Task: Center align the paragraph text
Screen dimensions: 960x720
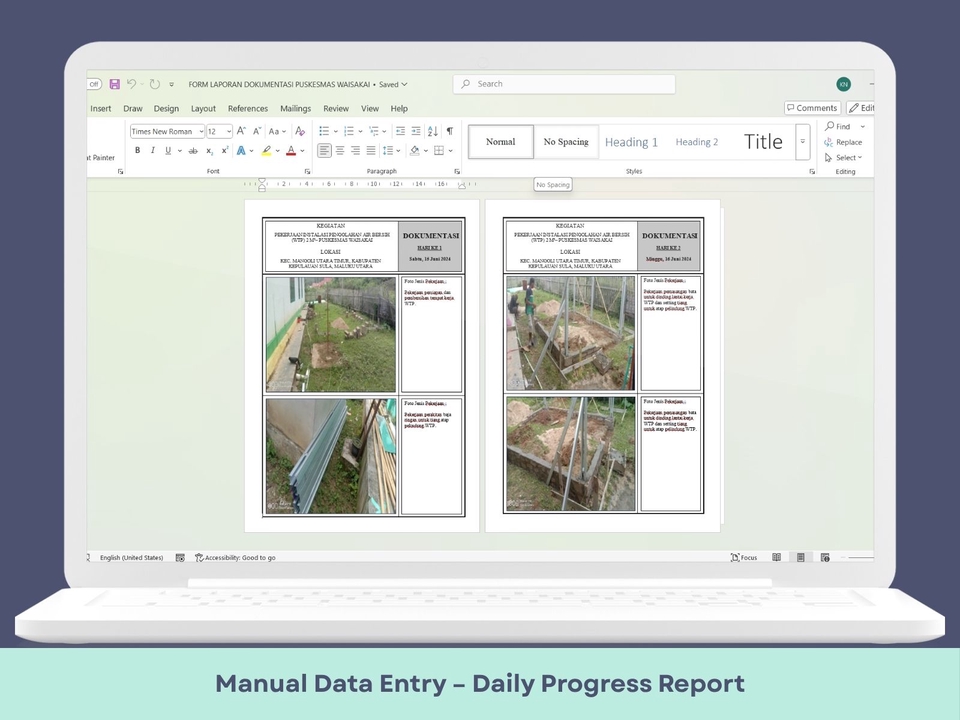Action: pyautogui.click(x=340, y=151)
